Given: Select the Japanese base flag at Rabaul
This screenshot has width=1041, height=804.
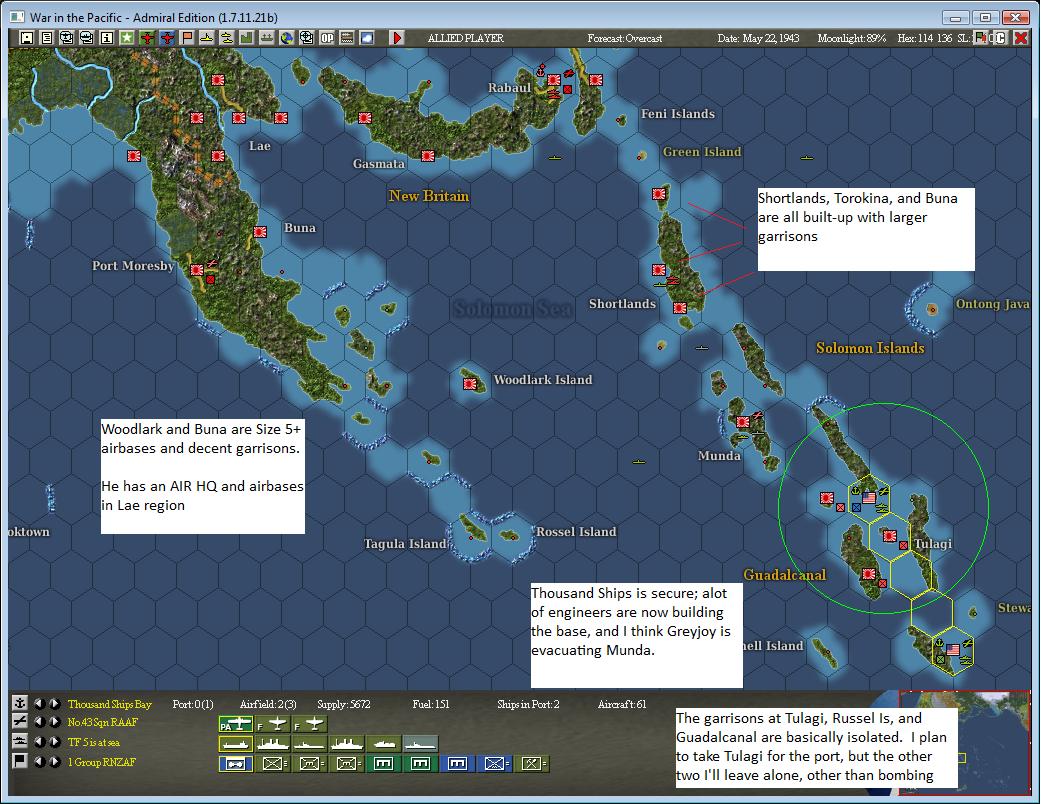Looking at the screenshot, I should 554,80.
